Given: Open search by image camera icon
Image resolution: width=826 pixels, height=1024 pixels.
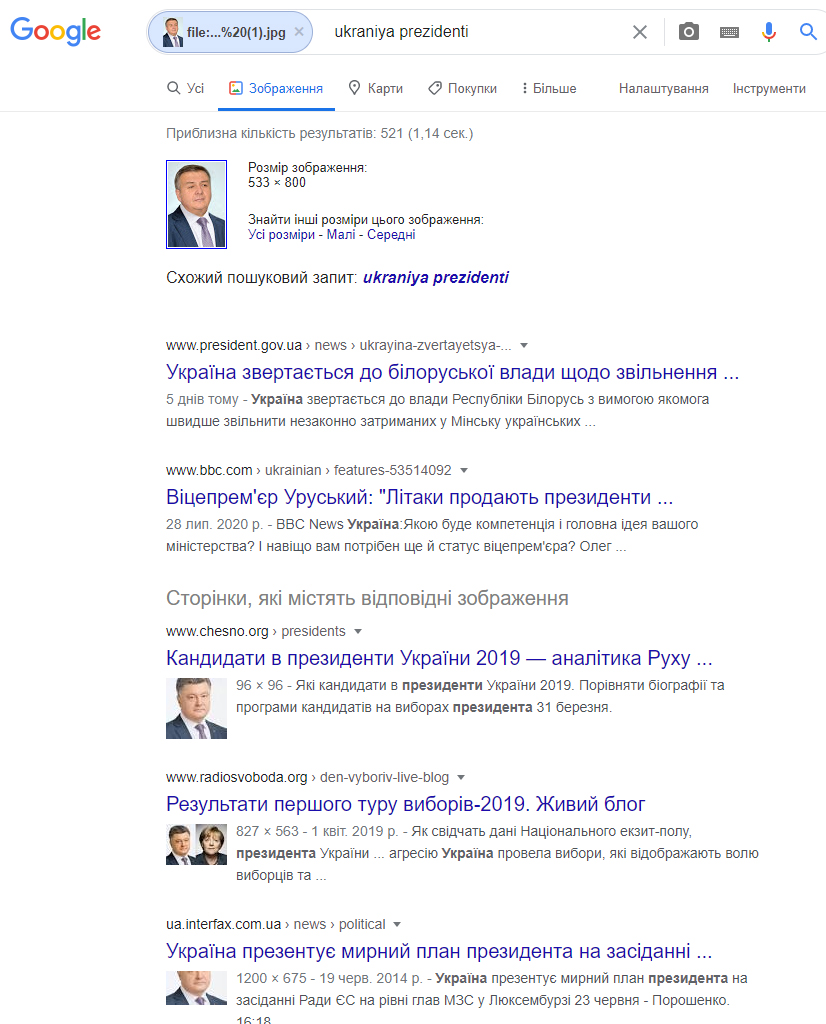Looking at the screenshot, I should (x=689, y=31).
